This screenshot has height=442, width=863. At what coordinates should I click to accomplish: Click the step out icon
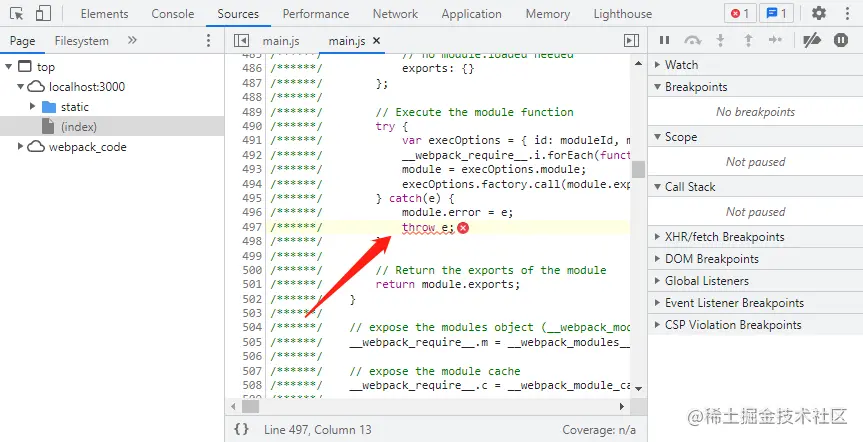tap(748, 40)
